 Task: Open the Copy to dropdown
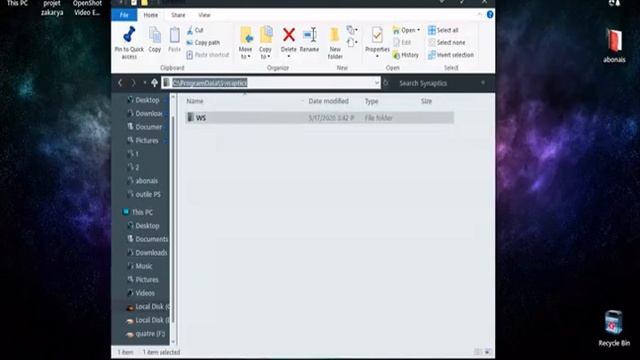pyautogui.click(x=266, y=42)
